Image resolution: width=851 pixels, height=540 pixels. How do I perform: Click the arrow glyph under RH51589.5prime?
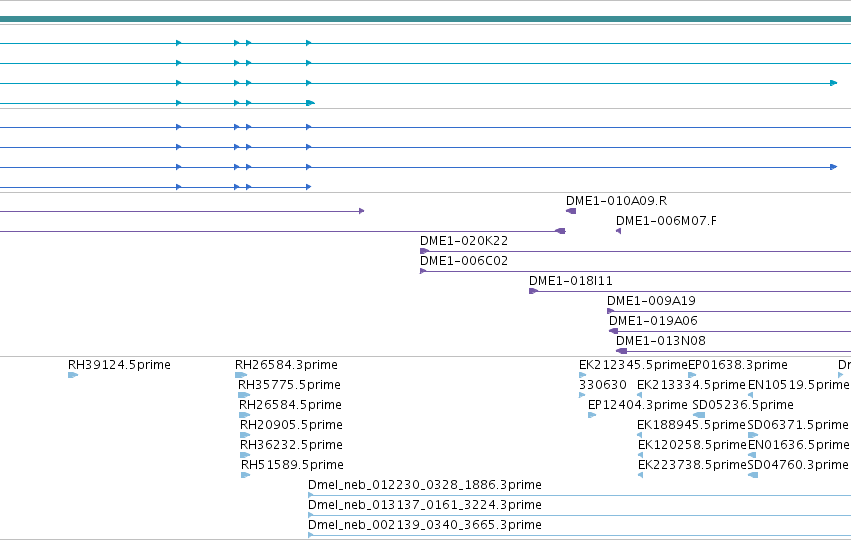click(245, 475)
